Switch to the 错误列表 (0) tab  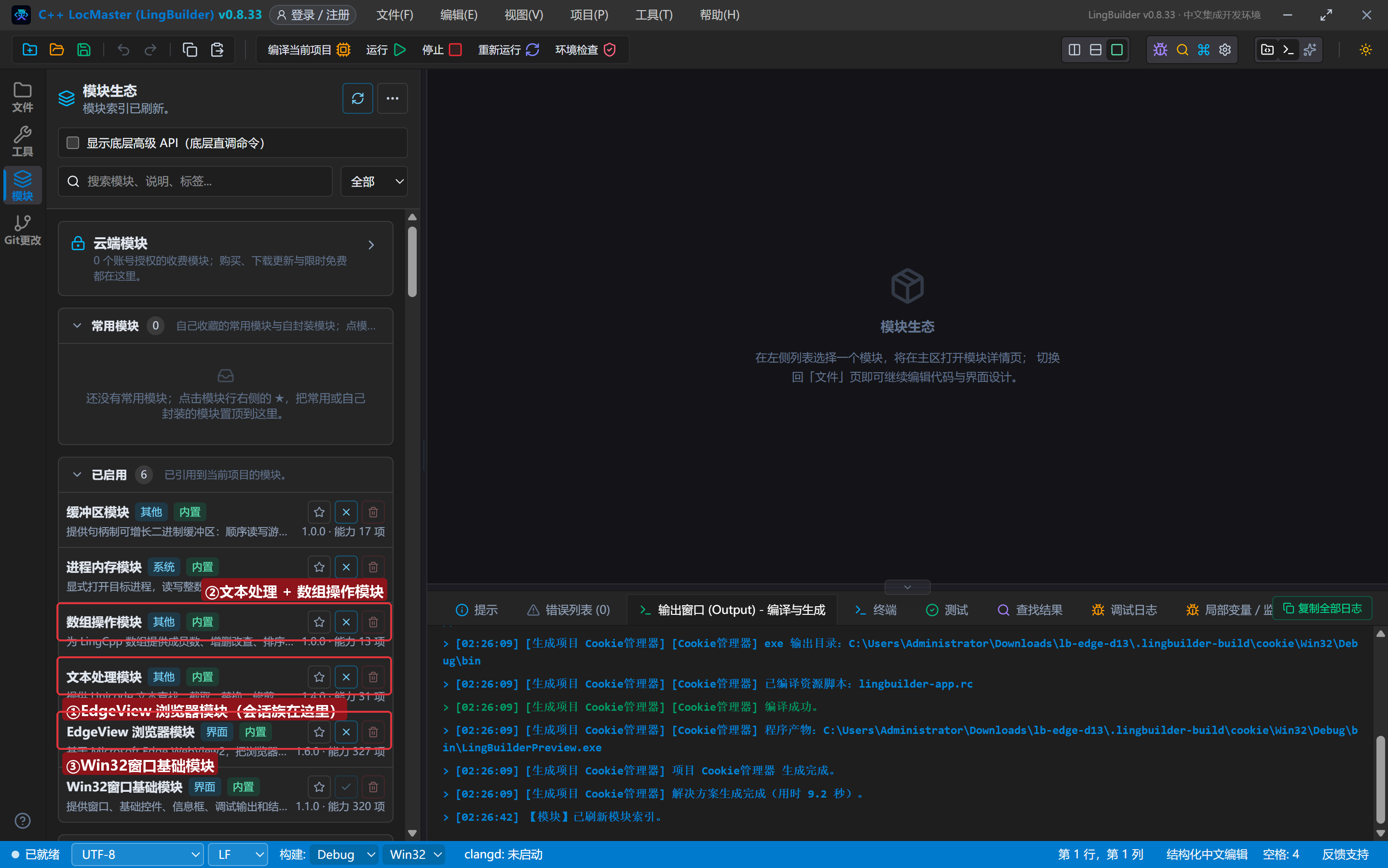[568, 610]
